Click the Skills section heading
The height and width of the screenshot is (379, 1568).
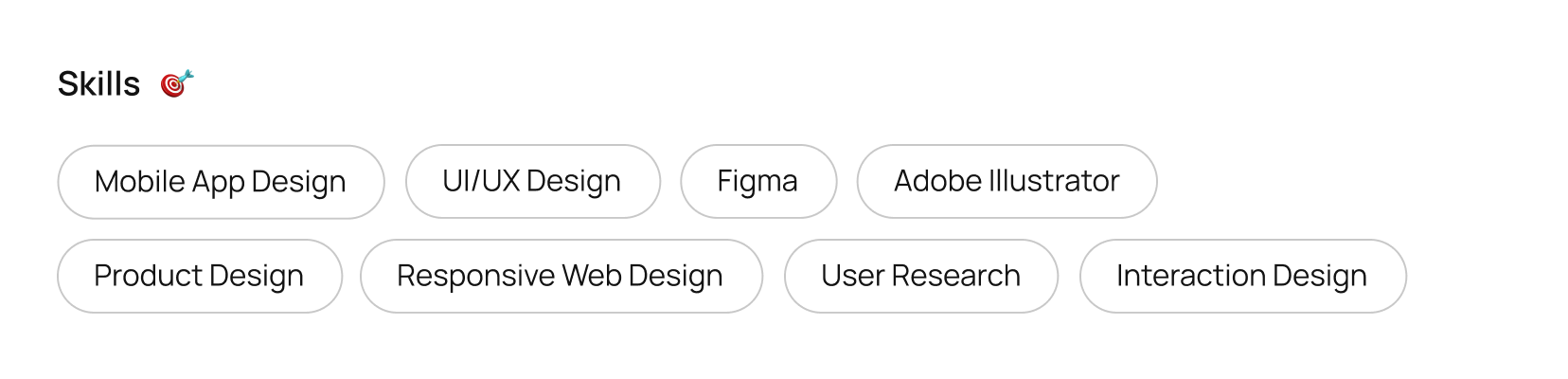coord(98,84)
